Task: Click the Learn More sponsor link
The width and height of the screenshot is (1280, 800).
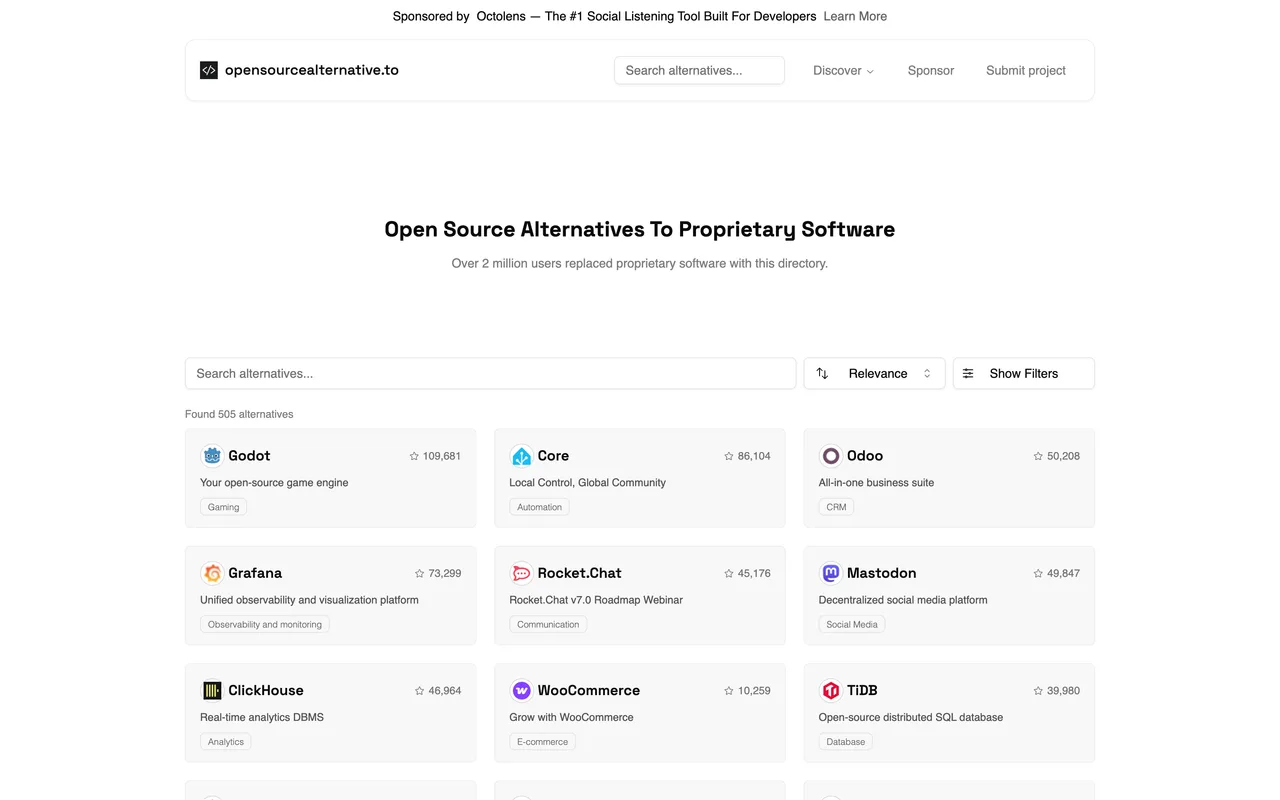Action: [x=855, y=16]
